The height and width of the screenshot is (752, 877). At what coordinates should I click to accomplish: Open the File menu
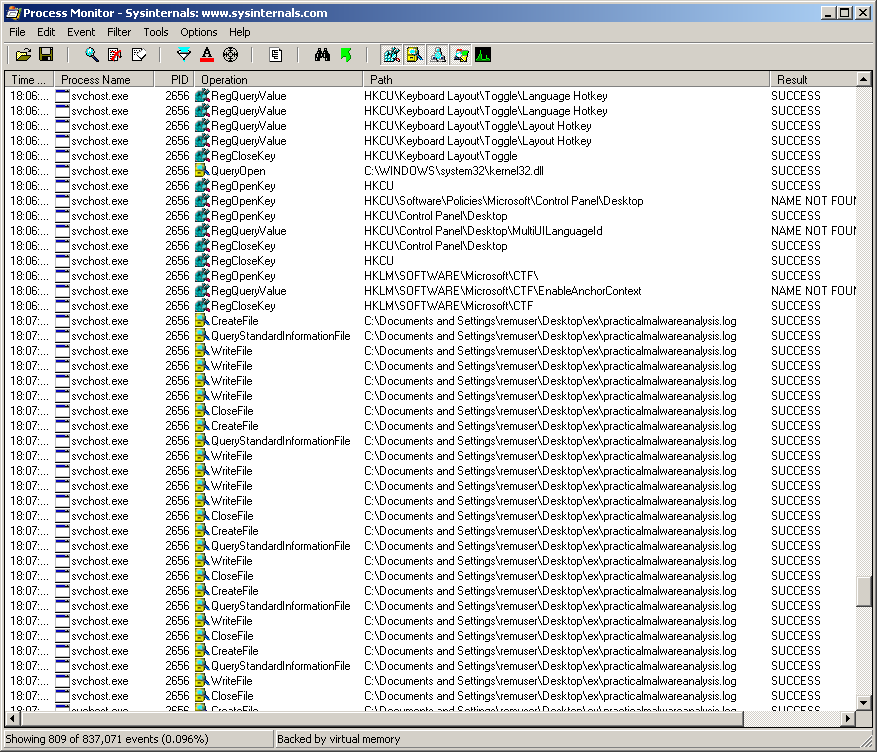pyautogui.click(x=17, y=32)
